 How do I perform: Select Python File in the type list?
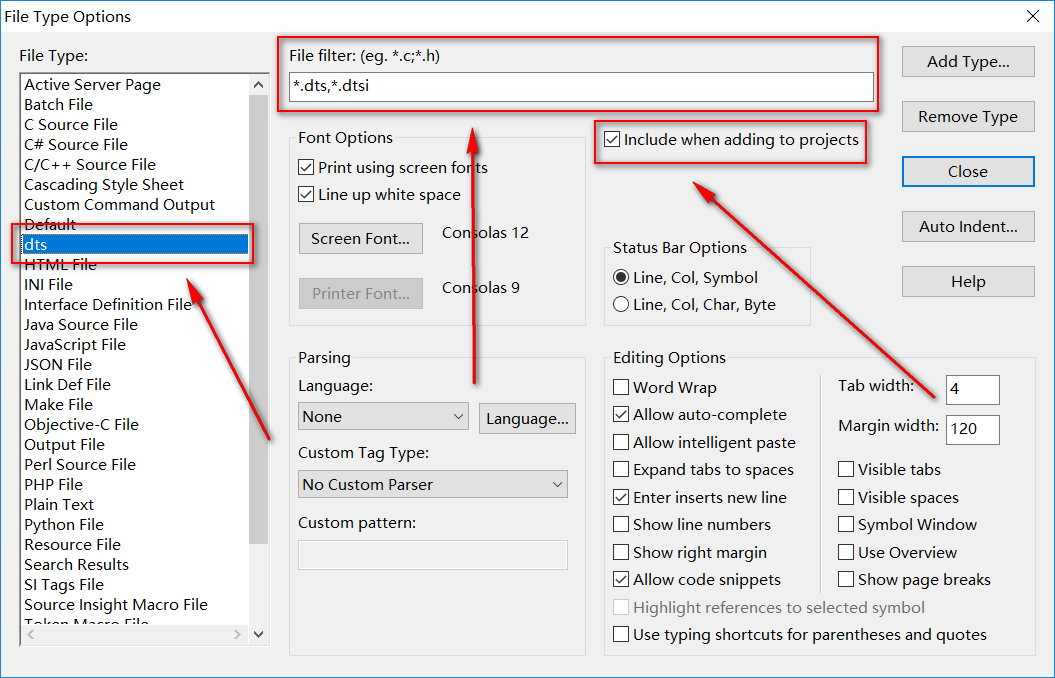click(x=64, y=524)
